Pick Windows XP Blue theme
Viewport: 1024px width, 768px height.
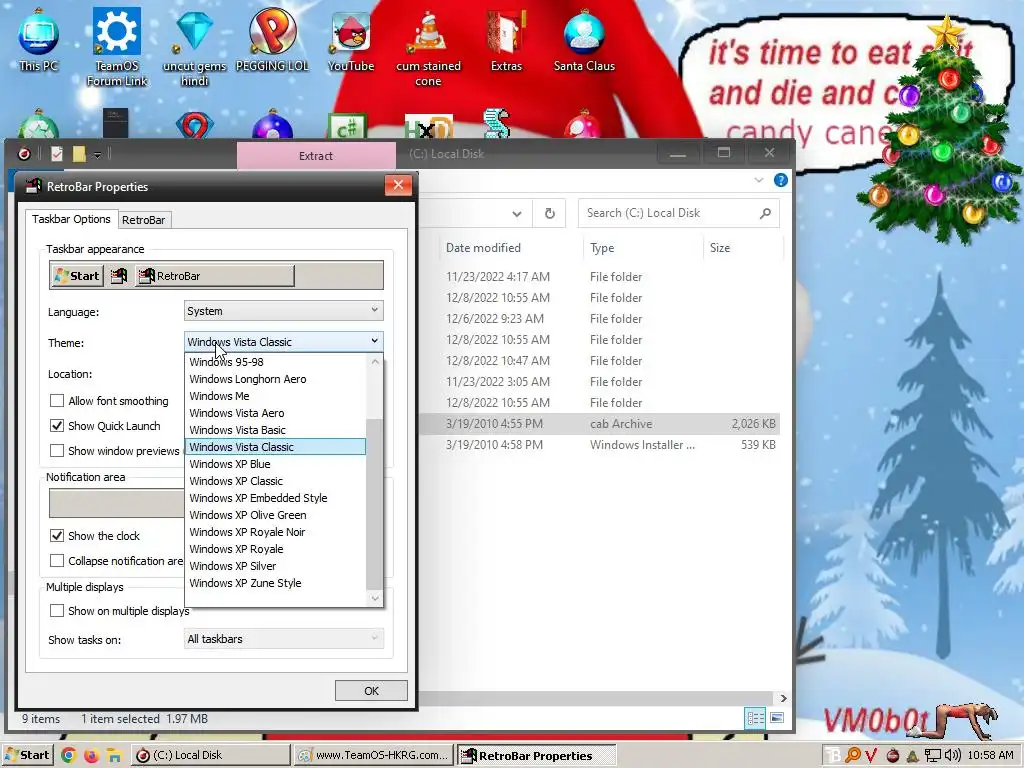(275, 464)
